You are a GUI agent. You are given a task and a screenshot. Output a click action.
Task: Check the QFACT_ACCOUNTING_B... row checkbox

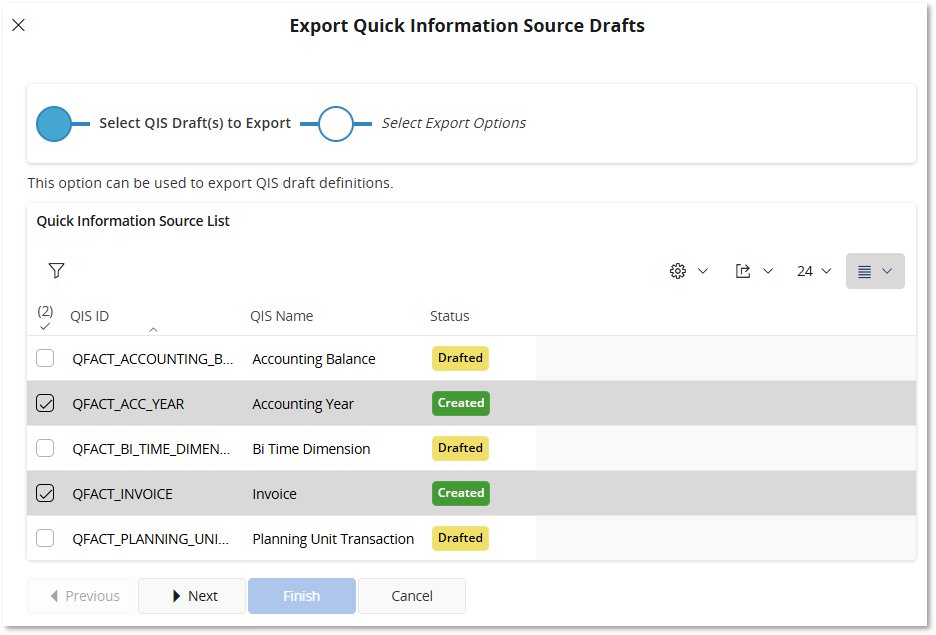pyautogui.click(x=45, y=358)
